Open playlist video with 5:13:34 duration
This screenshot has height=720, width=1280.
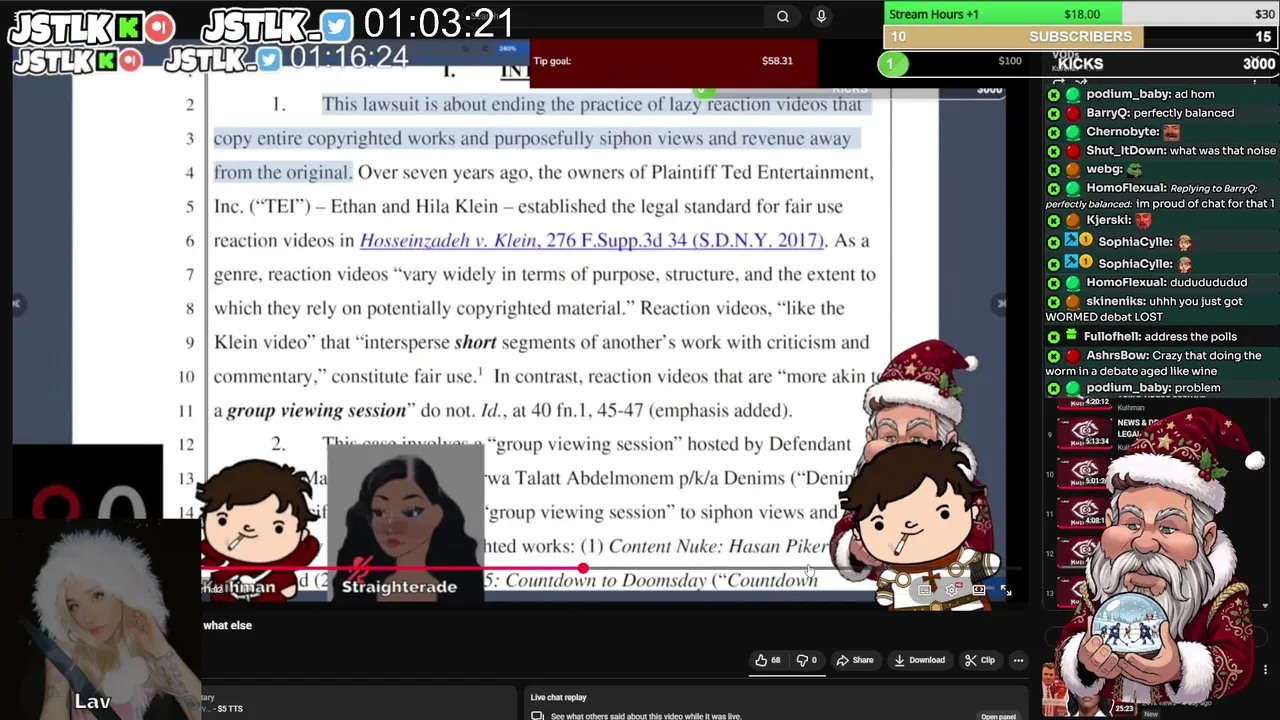point(1085,433)
